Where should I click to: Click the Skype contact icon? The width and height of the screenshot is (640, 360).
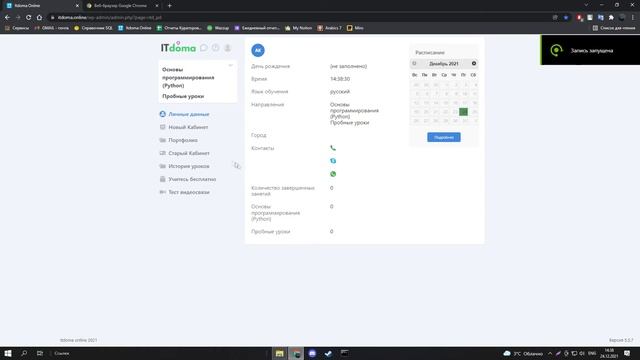333,161
